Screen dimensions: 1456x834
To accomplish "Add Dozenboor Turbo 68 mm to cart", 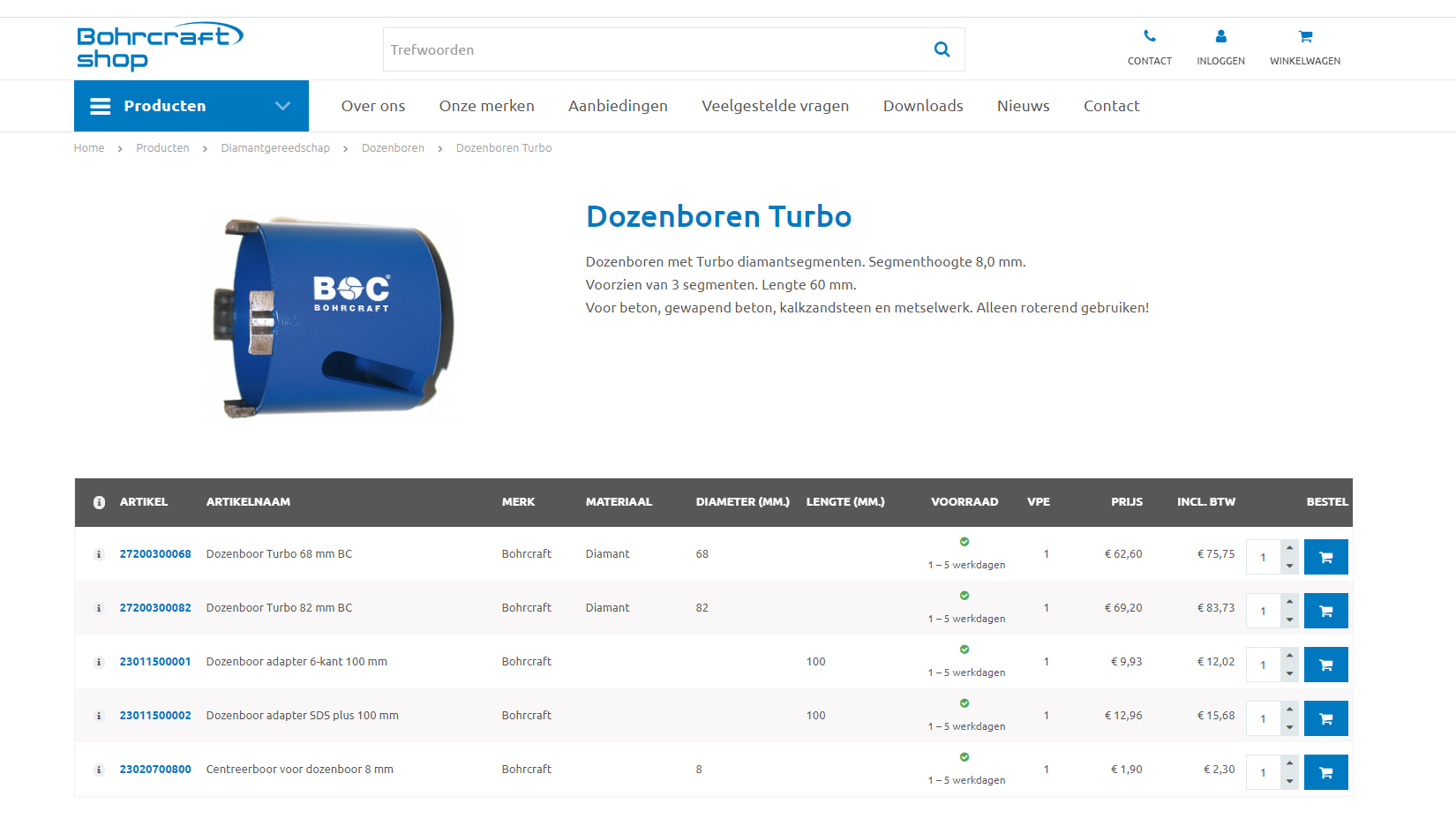I will pyautogui.click(x=1325, y=556).
